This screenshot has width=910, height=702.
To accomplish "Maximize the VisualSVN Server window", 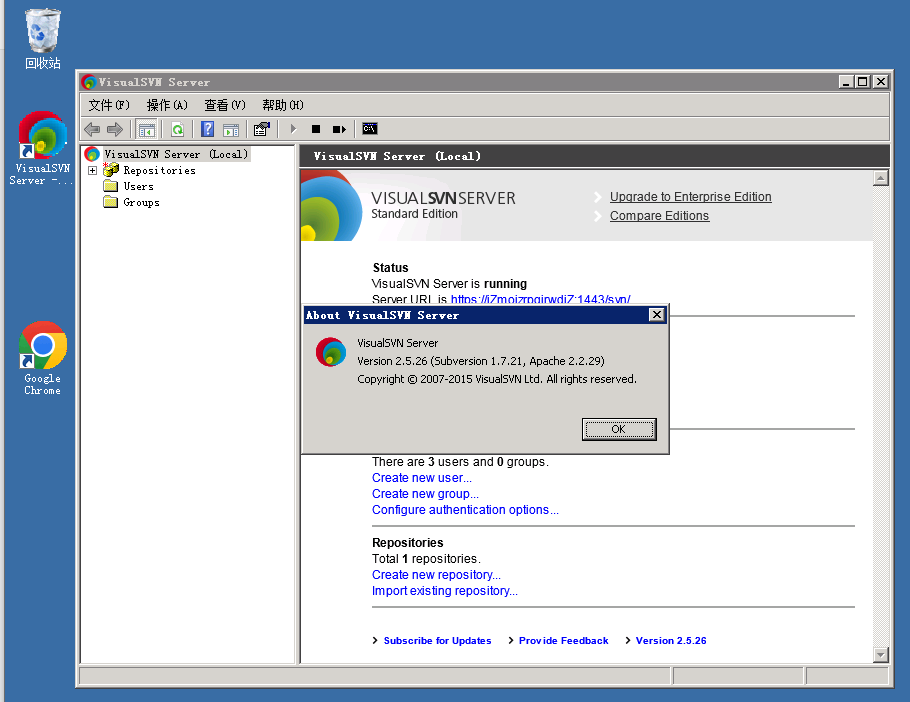I will click(863, 82).
